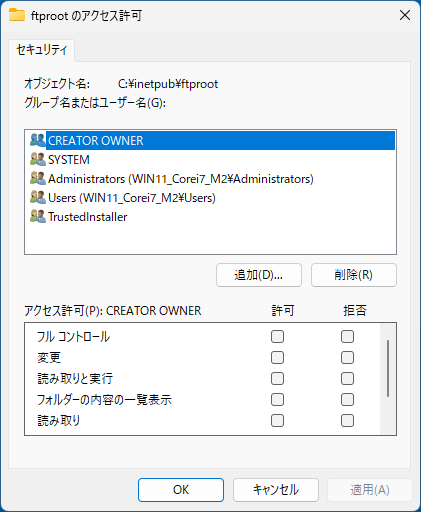Click the TrustedInstaller user icon
Screen dimensions: 421x512
38,216
